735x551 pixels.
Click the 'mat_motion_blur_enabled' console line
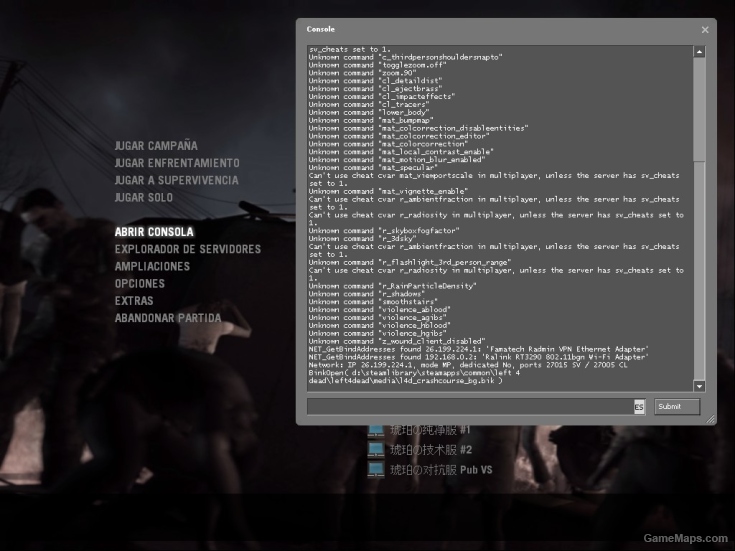point(397,160)
